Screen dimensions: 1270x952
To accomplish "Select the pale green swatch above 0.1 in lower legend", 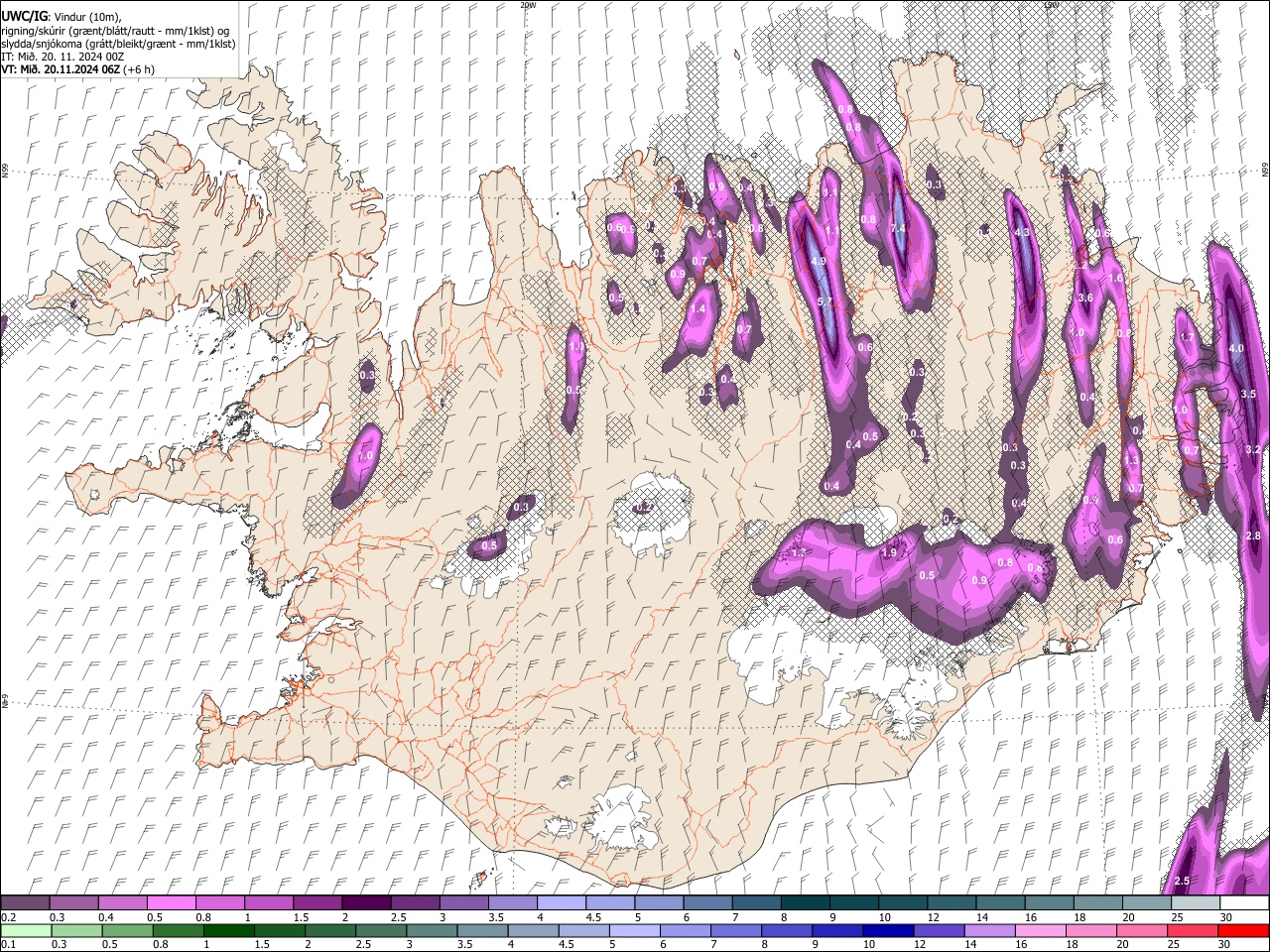I will [x=25, y=931].
